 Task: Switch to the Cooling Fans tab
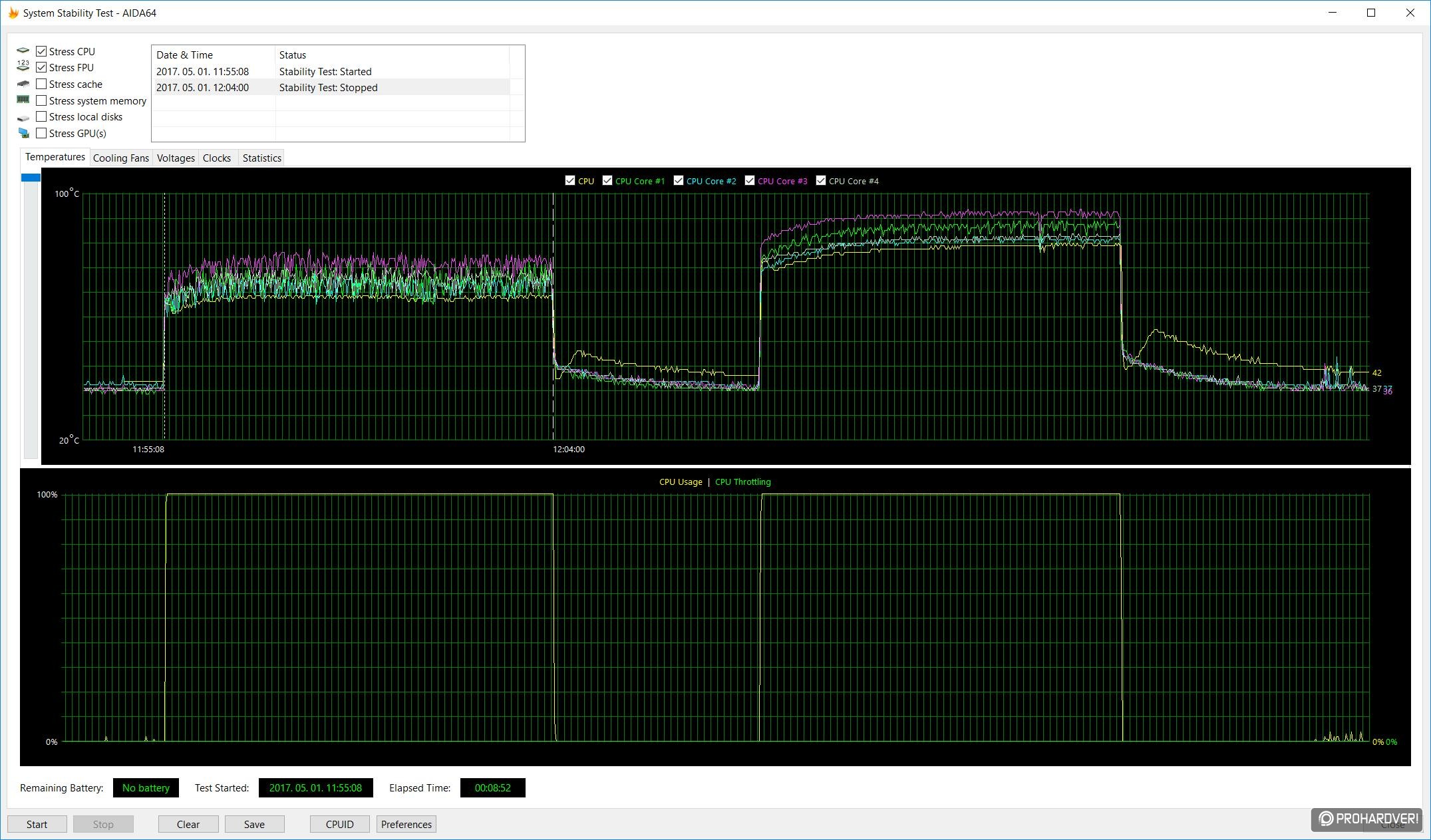tap(121, 158)
